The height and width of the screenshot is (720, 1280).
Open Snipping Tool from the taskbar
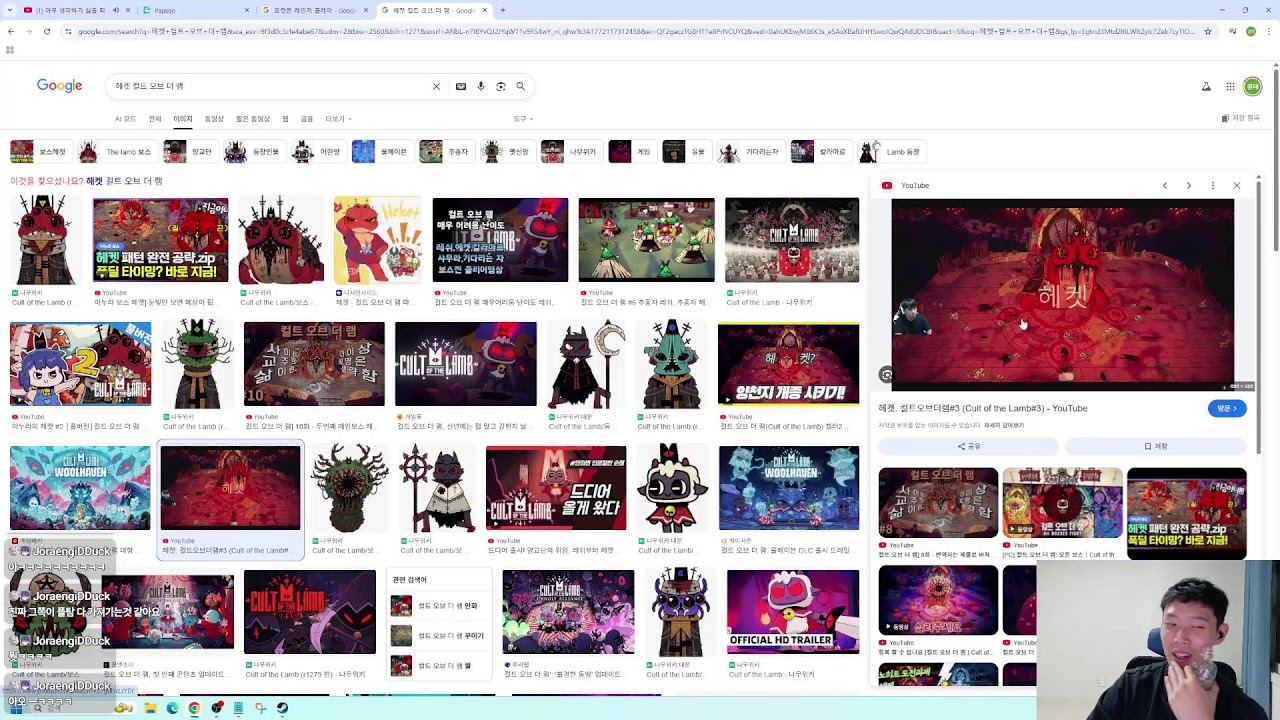point(260,708)
